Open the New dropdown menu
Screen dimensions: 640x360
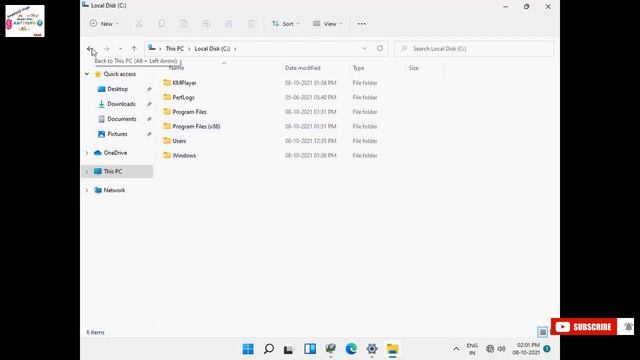click(104, 24)
